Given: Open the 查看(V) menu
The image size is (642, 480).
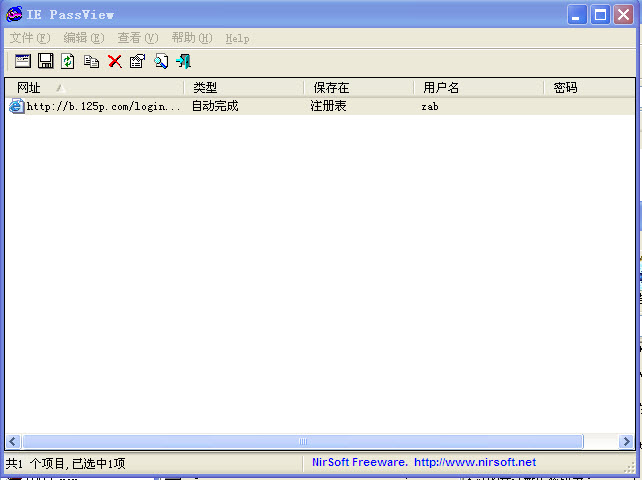Looking at the screenshot, I should click(138, 38).
